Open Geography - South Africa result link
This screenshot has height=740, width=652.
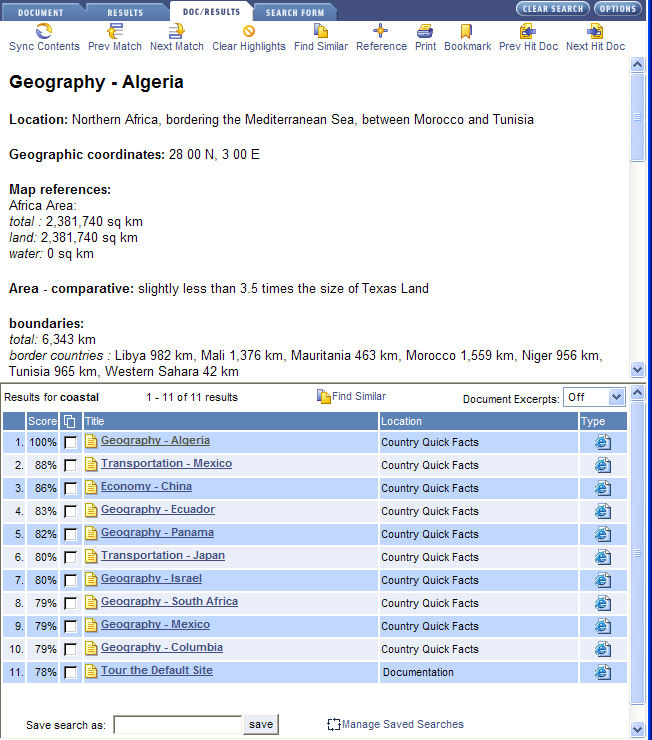point(169,602)
